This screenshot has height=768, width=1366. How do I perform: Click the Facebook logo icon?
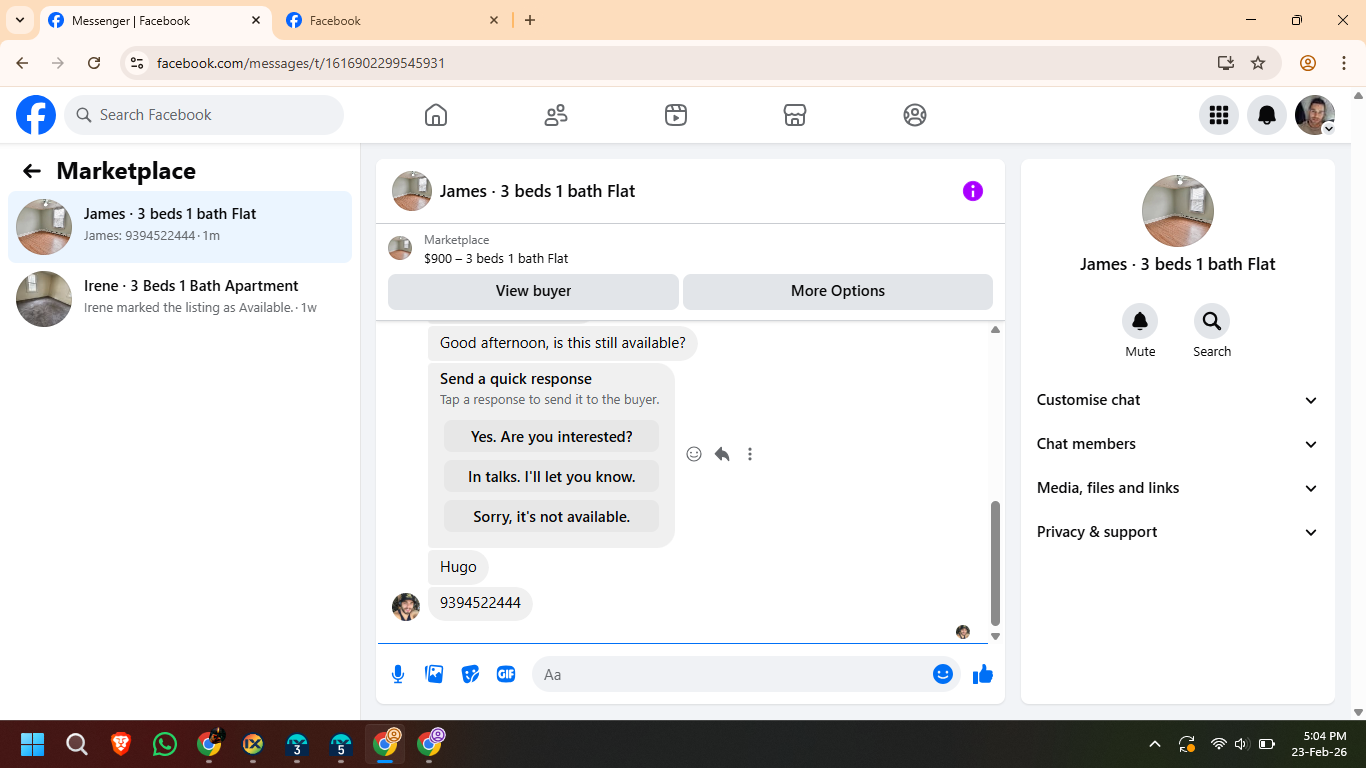click(36, 115)
